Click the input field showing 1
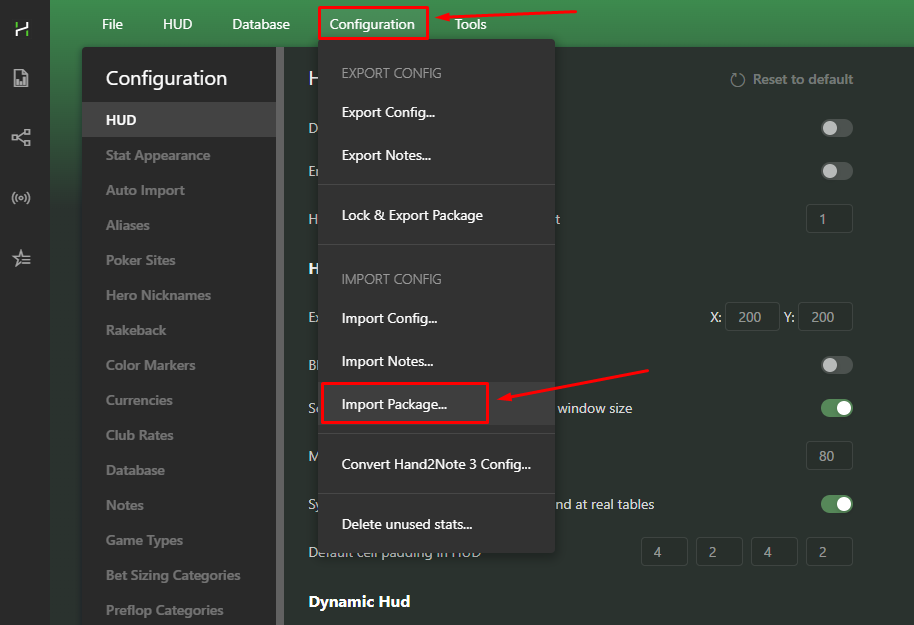Viewport: 914px width, 625px height. tap(829, 219)
